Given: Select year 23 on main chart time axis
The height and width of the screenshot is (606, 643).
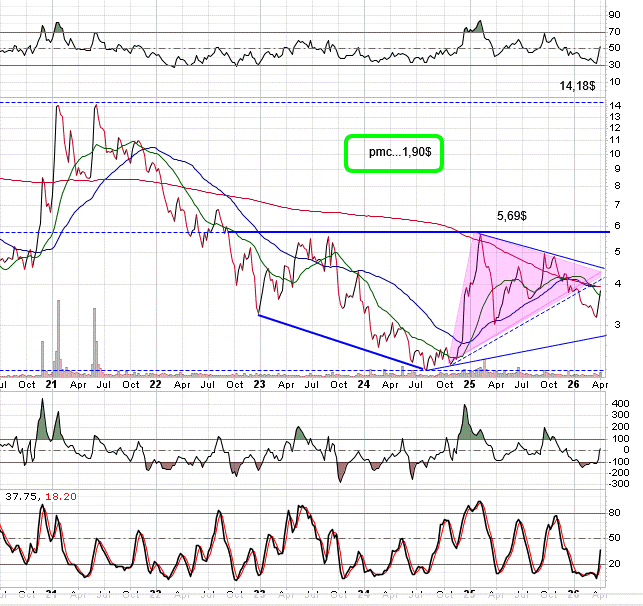Looking at the screenshot, I should [x=259, y=384].
